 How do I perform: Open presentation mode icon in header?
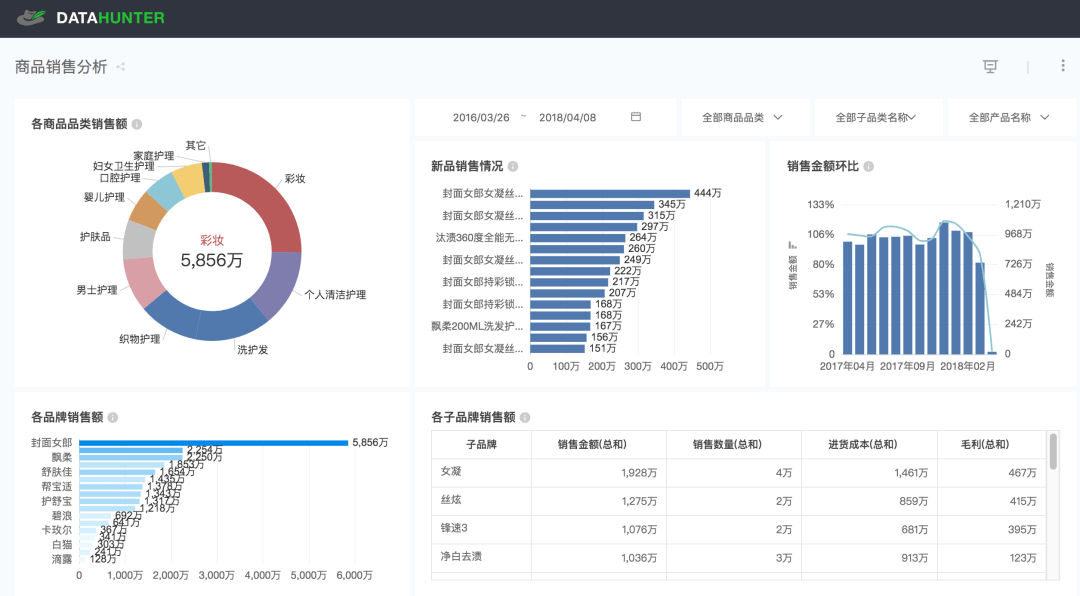[990, 67]
